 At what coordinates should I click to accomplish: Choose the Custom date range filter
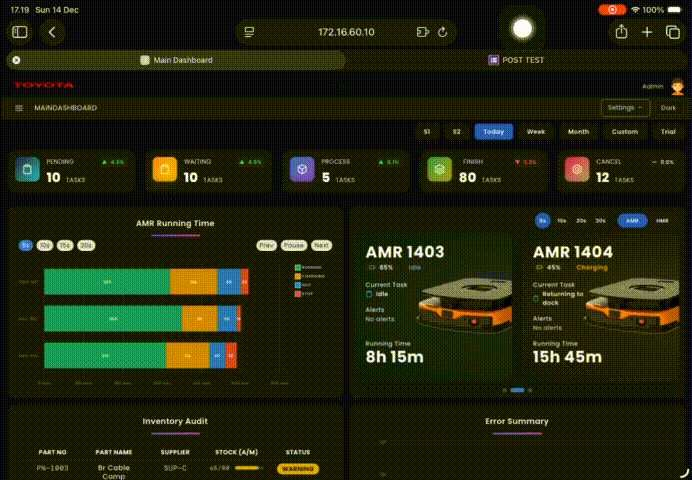624,132
